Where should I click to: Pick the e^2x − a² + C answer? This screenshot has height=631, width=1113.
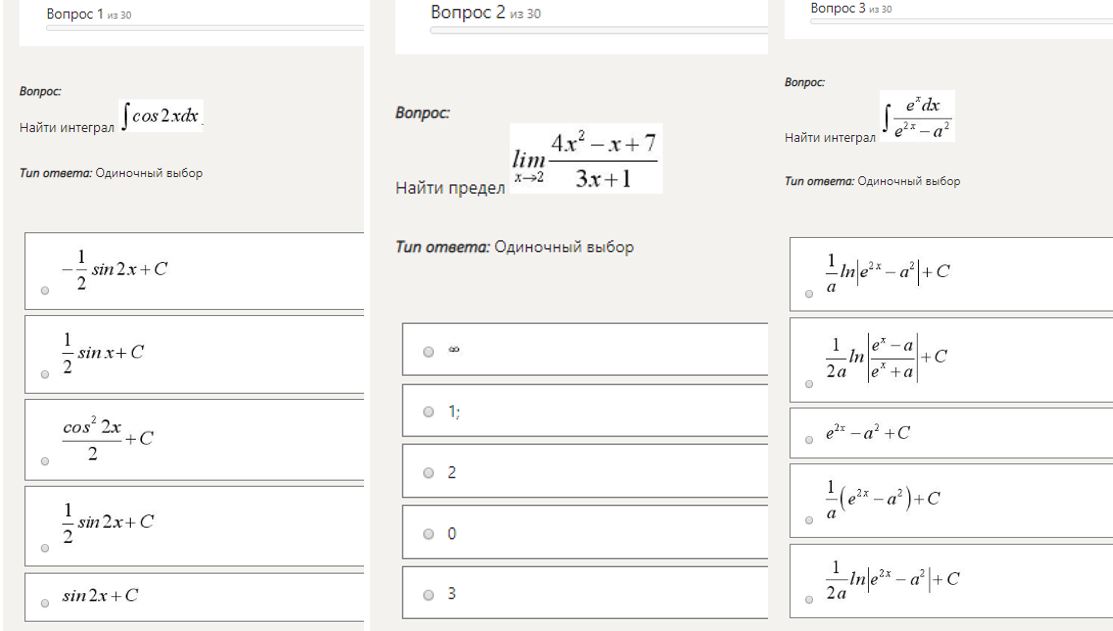810,435
